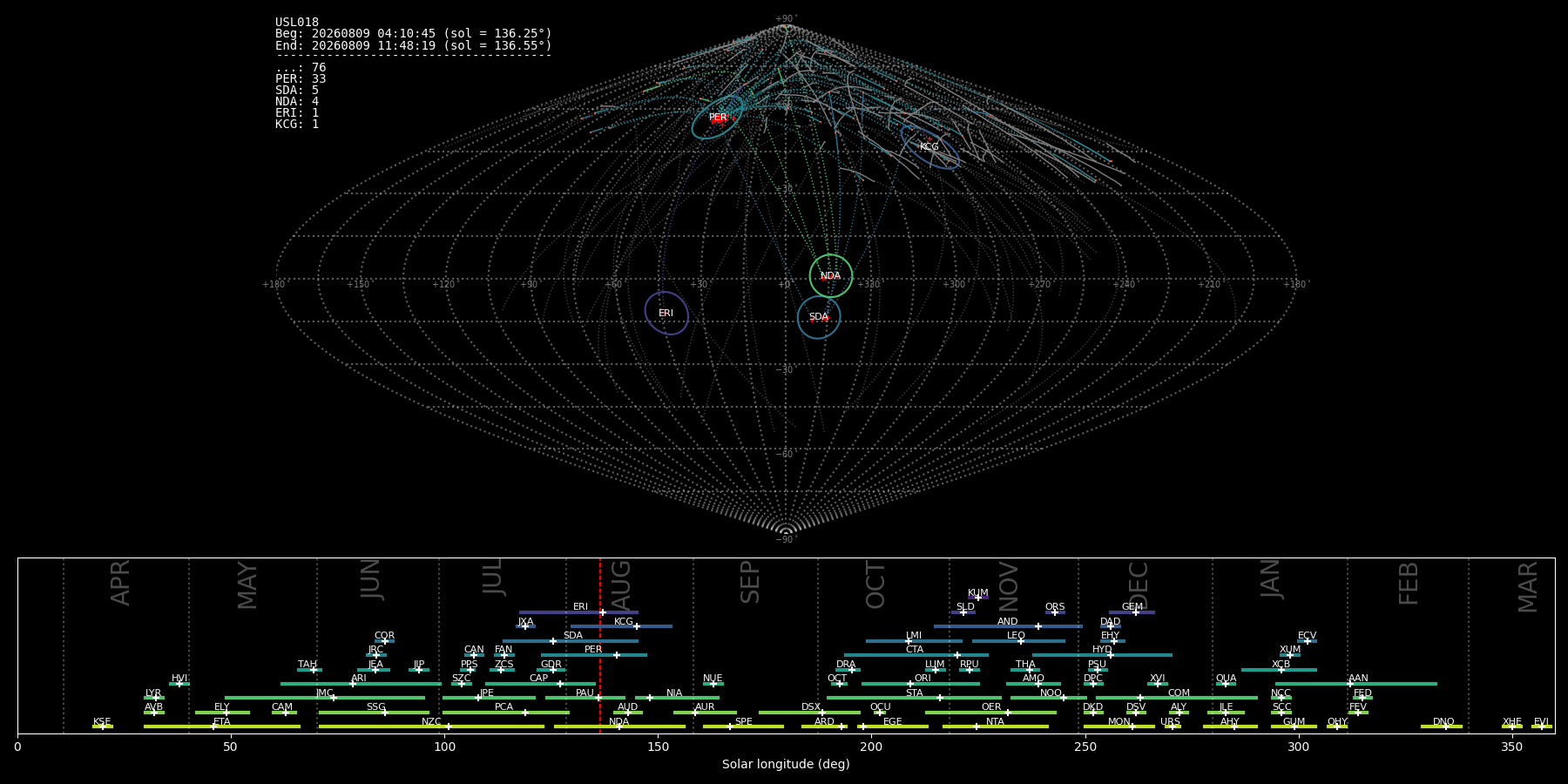Click the ERI radiant circle on the sky map
The image size is (1568, 784).
tap(666, 314)
